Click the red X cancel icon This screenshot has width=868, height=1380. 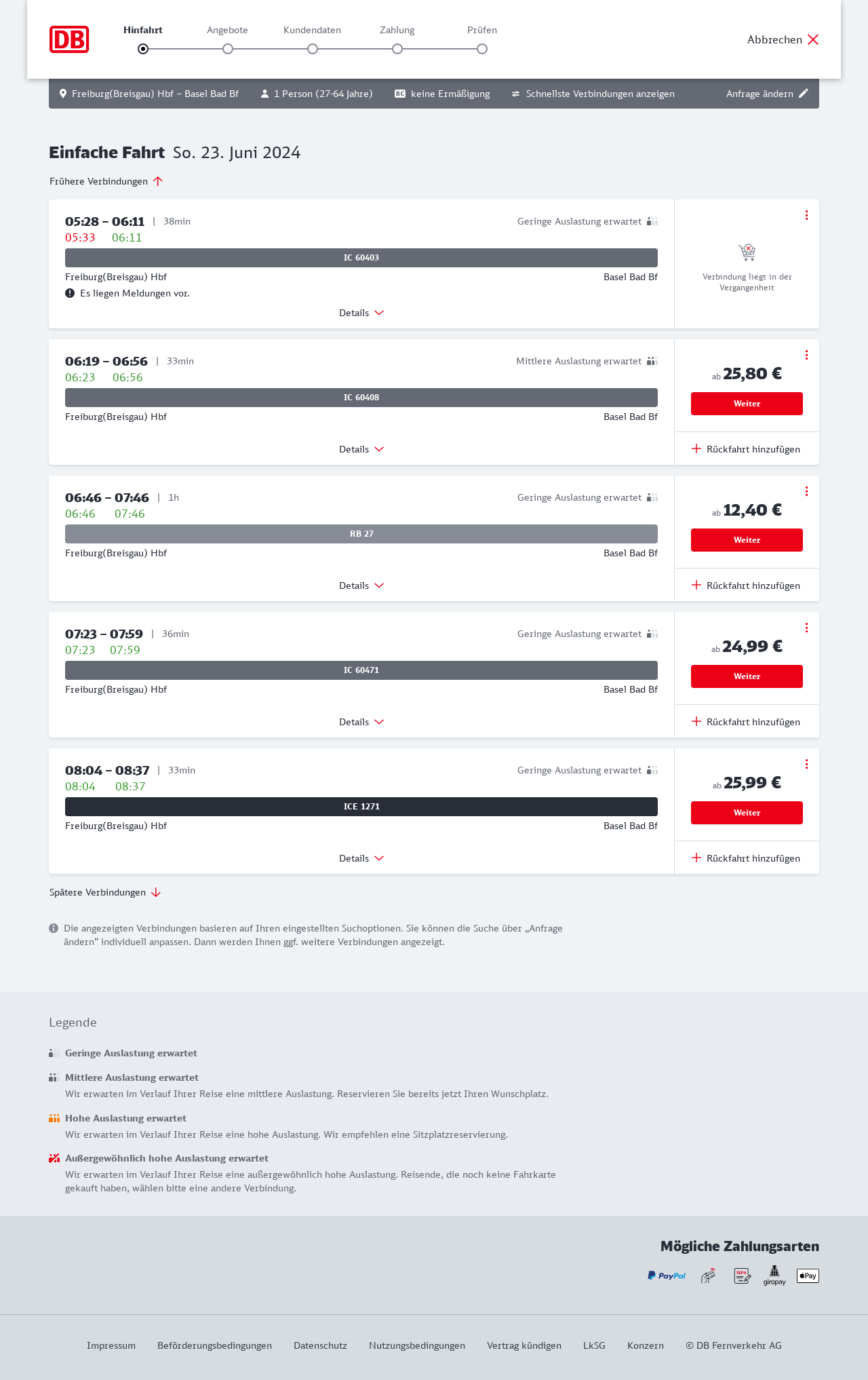coord(813,39)
